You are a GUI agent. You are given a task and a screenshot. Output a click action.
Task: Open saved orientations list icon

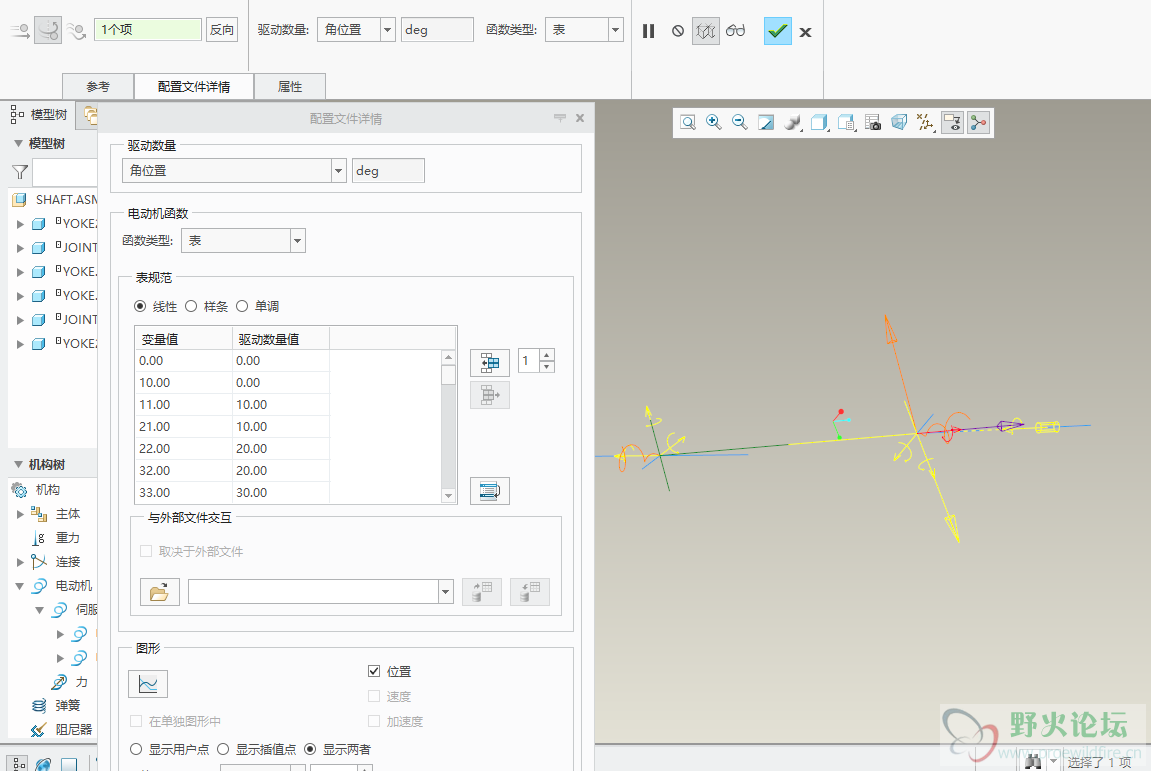tap(846, 123)
